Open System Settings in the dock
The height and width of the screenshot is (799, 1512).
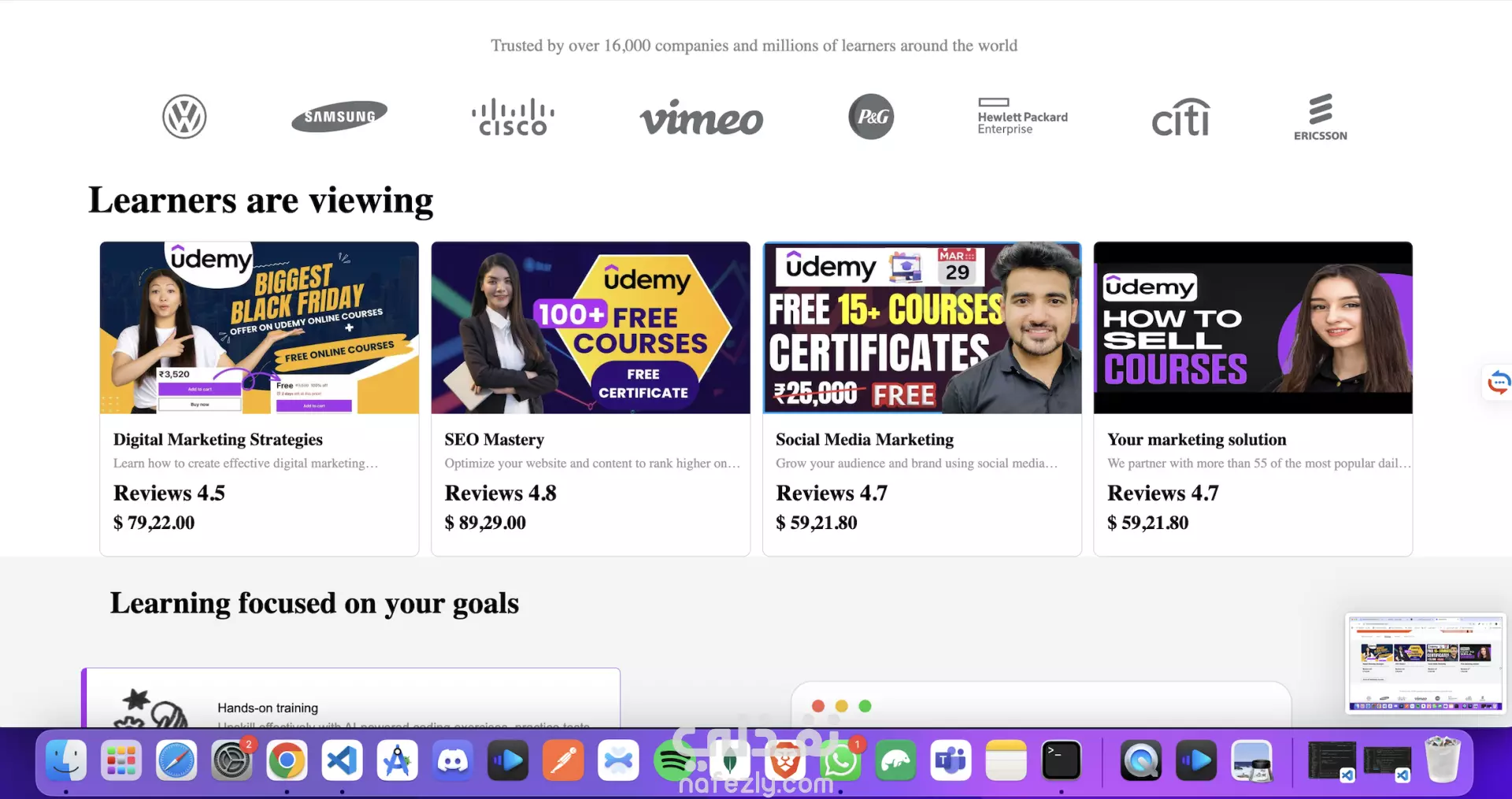point(232,761)
